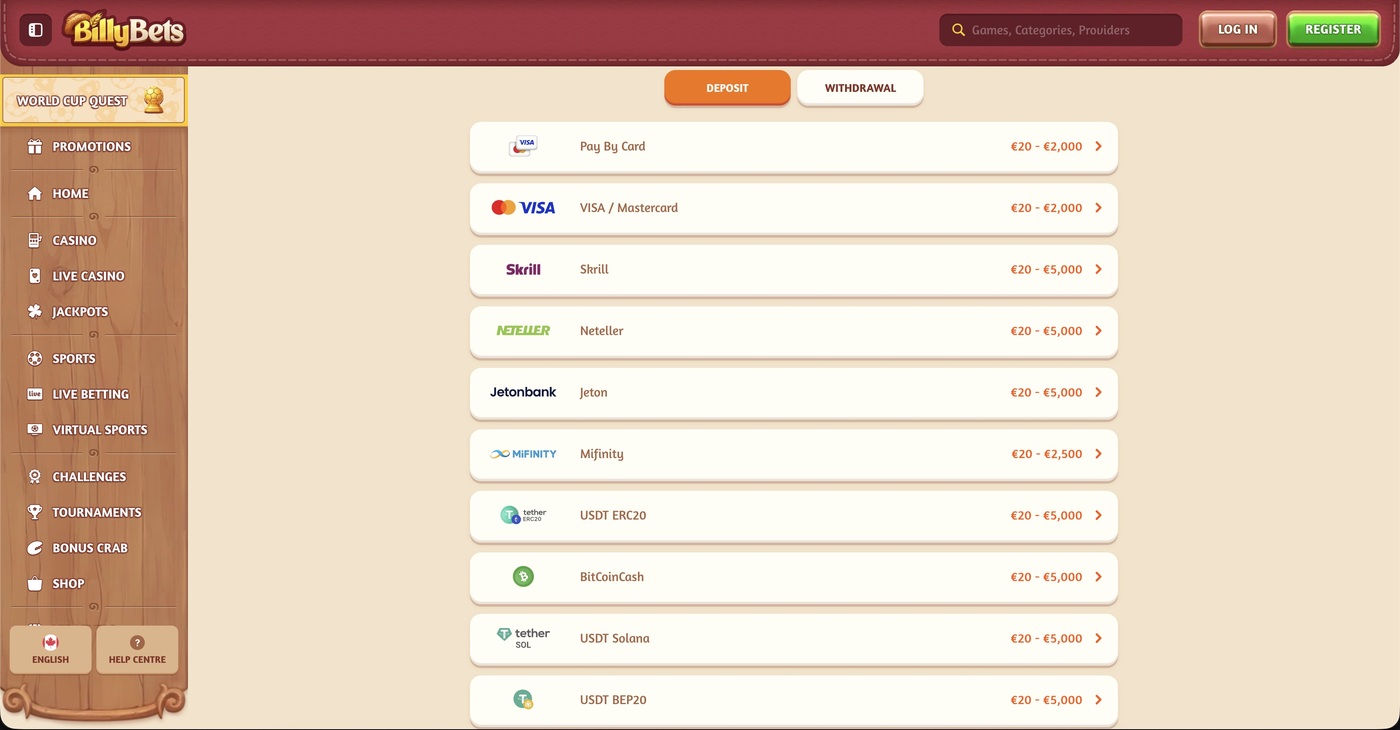
Task: Click the Shop bag icon
Action: (x=35, y=584)
